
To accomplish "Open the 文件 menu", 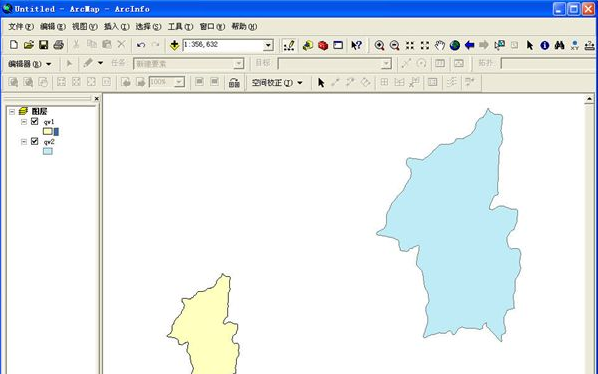I will pos(21,26).
